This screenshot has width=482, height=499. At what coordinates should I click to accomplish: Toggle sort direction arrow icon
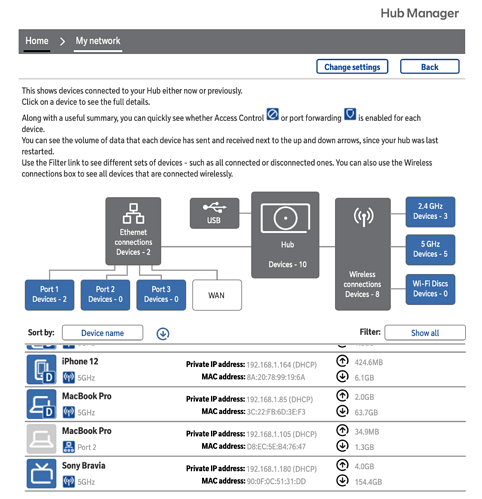pyautogui.click(x=163, y=333)
